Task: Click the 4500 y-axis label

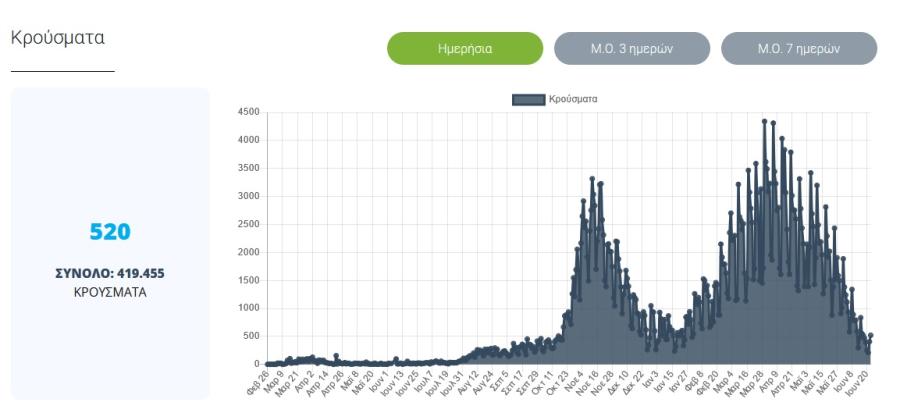Action: click(x=248, y=112)
